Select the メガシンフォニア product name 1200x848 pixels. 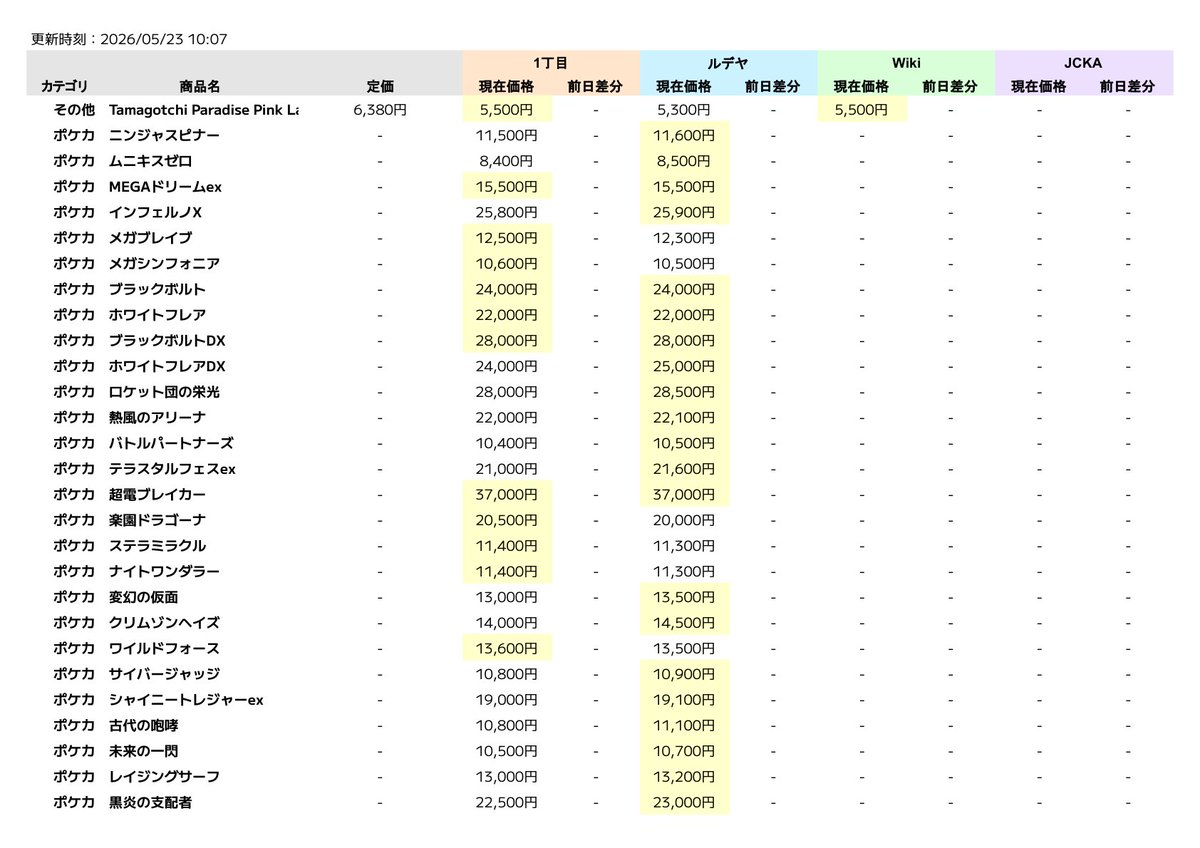[x=164, y=264]
